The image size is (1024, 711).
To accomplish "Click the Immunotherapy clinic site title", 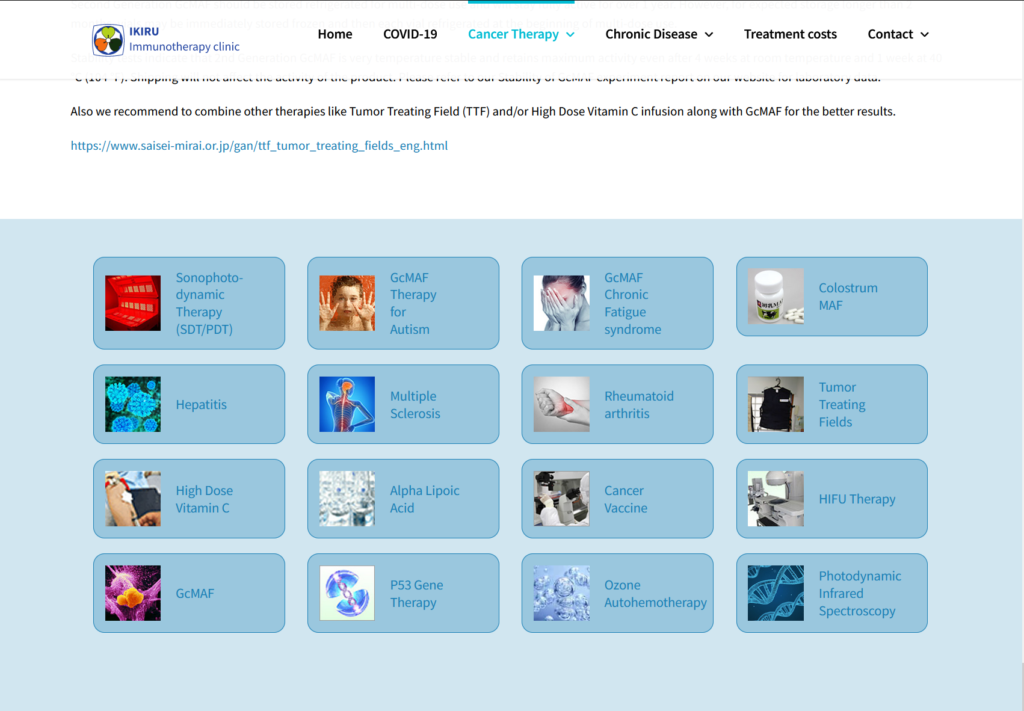I will (x=184, y=46).
